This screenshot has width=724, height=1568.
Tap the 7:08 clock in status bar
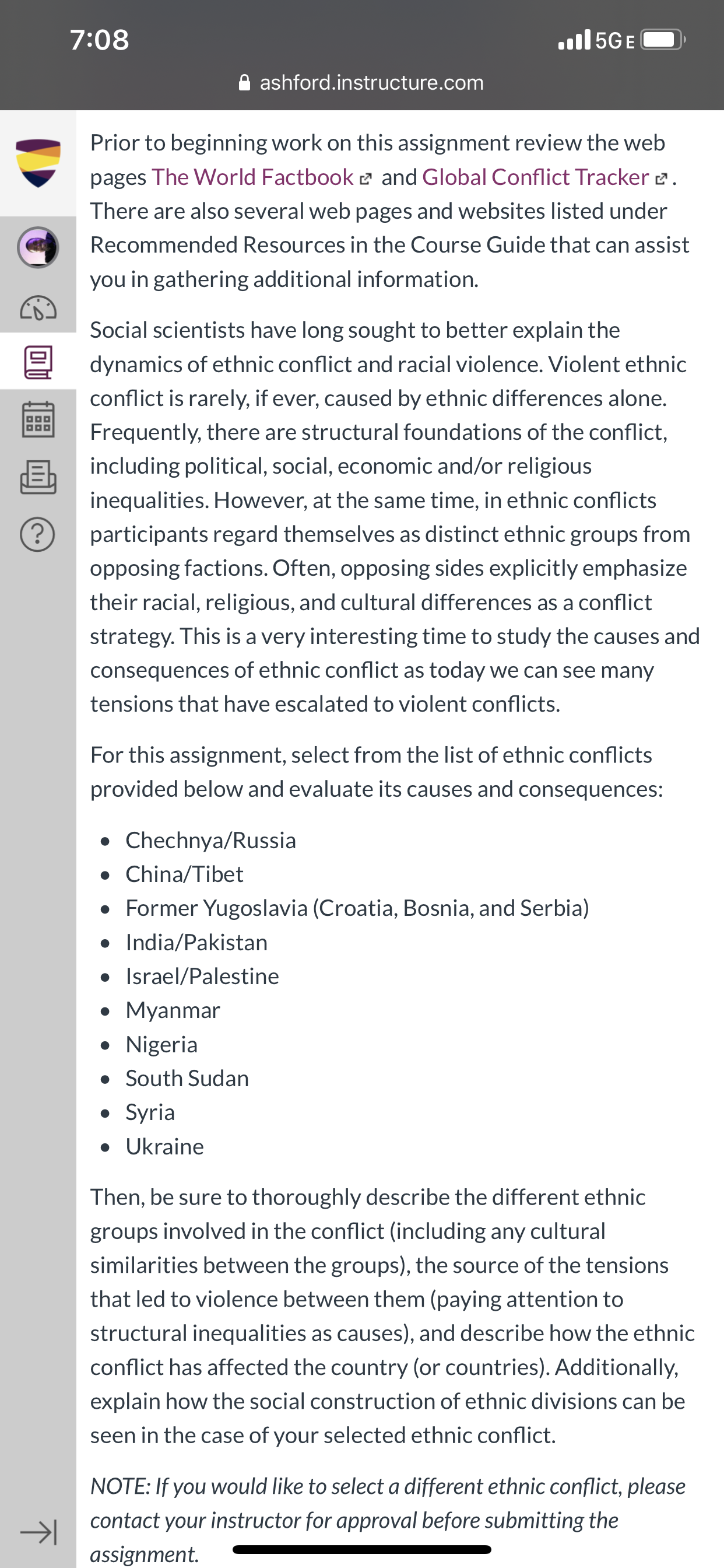[100, 40]
